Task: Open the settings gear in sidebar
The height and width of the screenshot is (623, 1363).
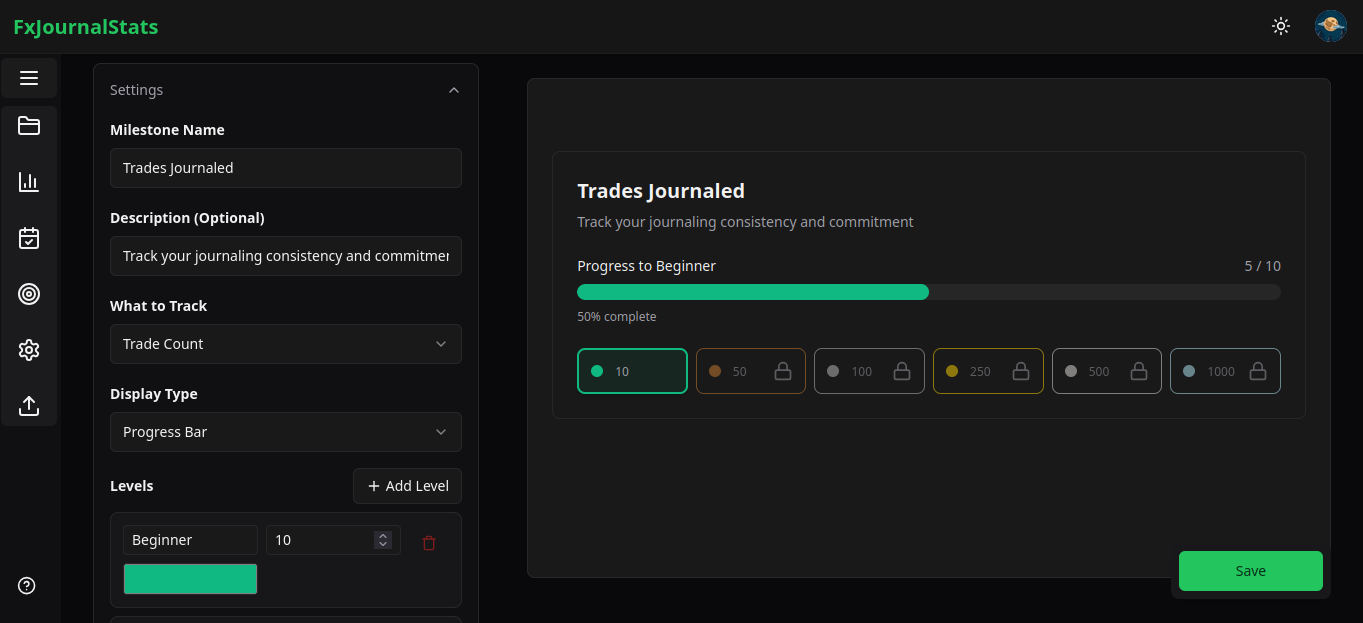Action: 29,350
